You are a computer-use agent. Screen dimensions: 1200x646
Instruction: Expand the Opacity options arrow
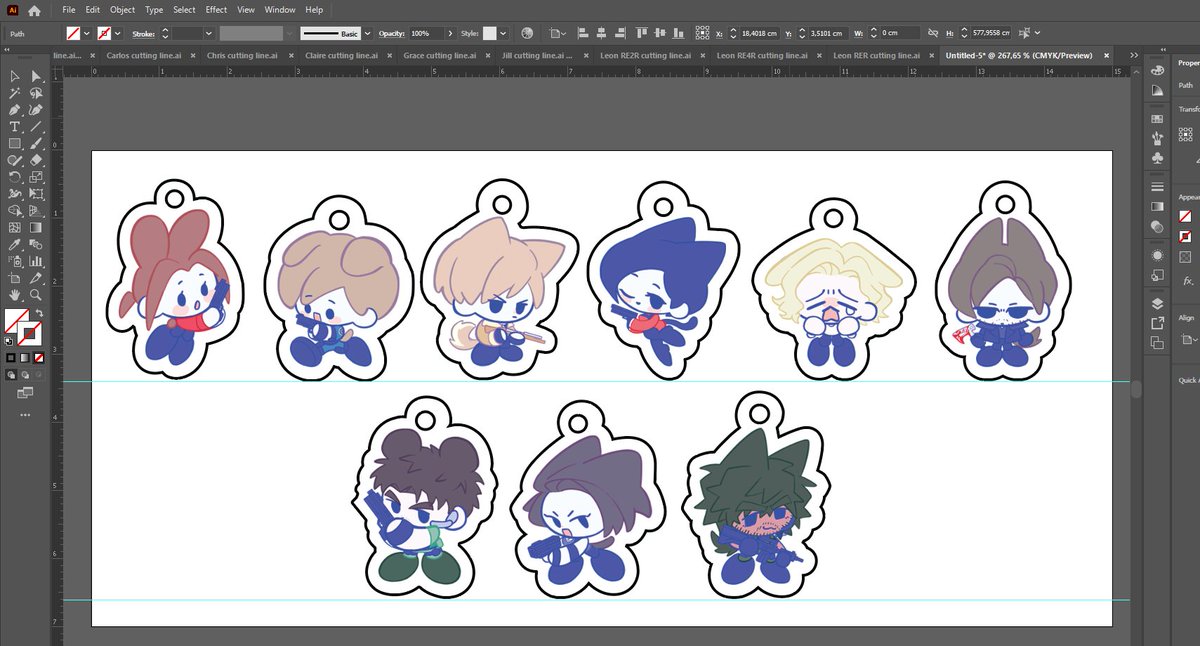pos(450,33)
